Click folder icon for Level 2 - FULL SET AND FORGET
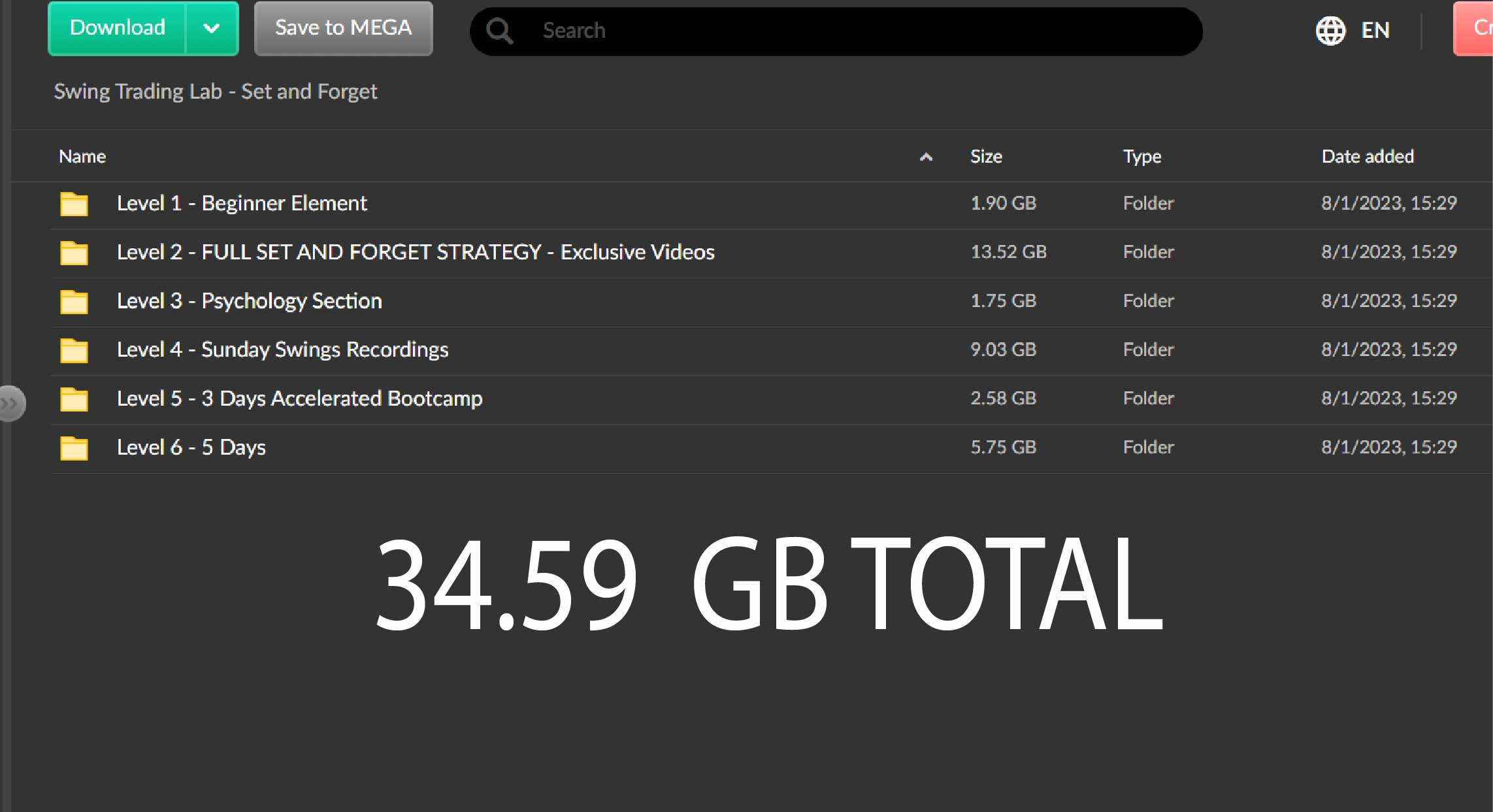1493x812 pixels. point(74,253)
